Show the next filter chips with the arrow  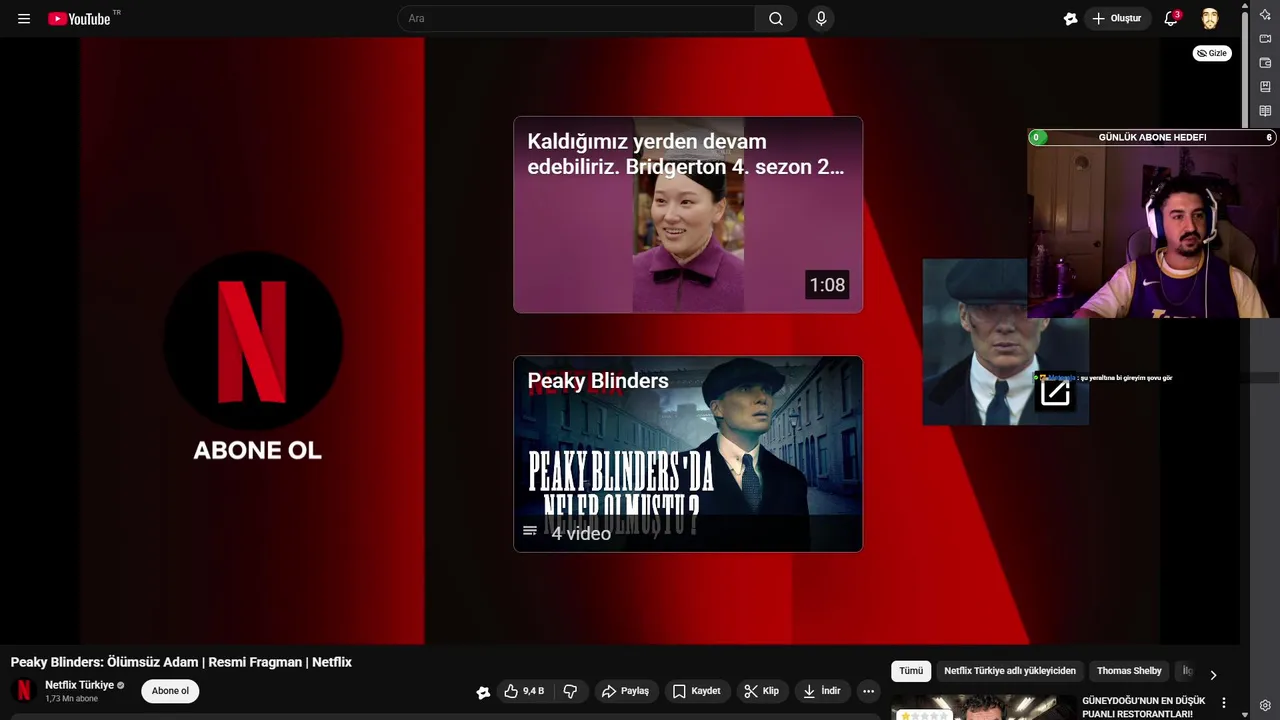click(x=1213, y=675)
